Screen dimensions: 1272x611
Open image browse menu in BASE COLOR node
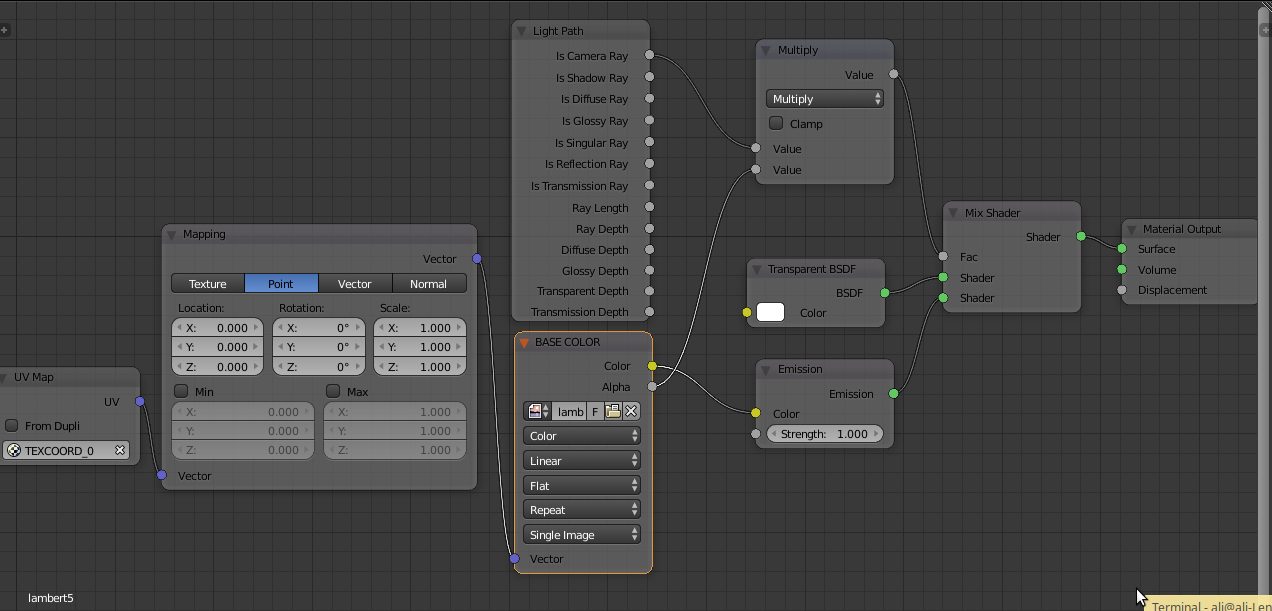(x=538, y=411)
